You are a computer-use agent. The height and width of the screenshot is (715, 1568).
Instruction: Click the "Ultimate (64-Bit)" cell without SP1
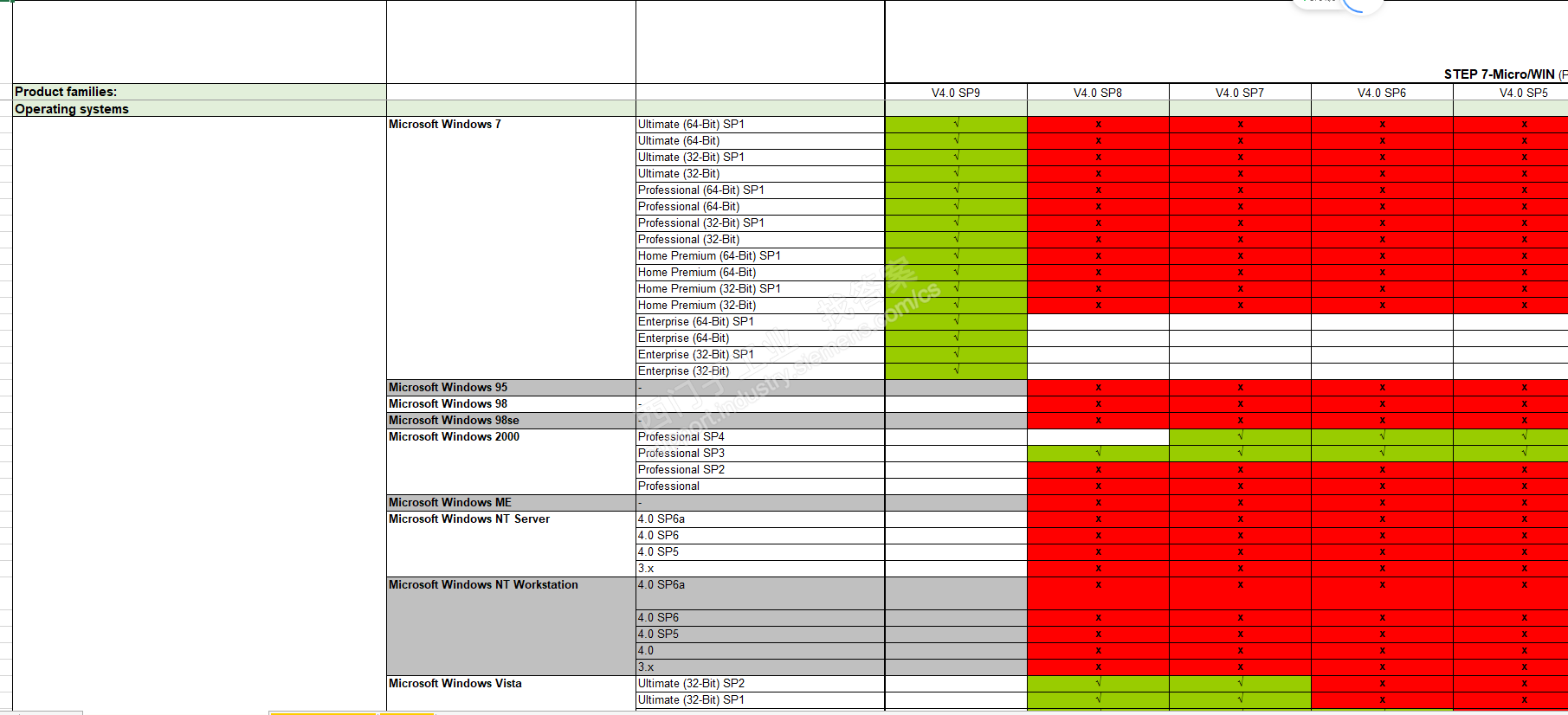click(760, 141)
